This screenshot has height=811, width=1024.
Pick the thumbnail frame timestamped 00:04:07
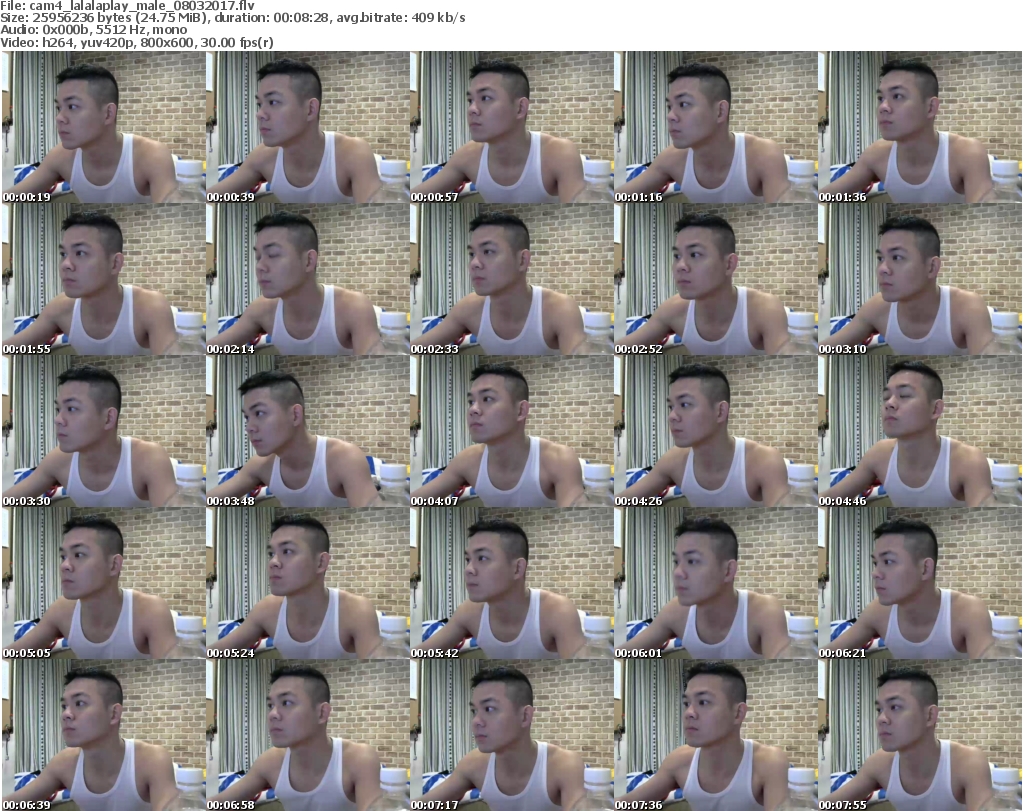click(511, 432)
